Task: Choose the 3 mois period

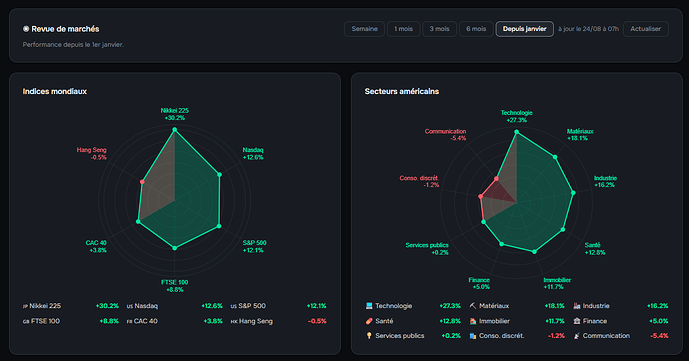Action: coord(439,29)
